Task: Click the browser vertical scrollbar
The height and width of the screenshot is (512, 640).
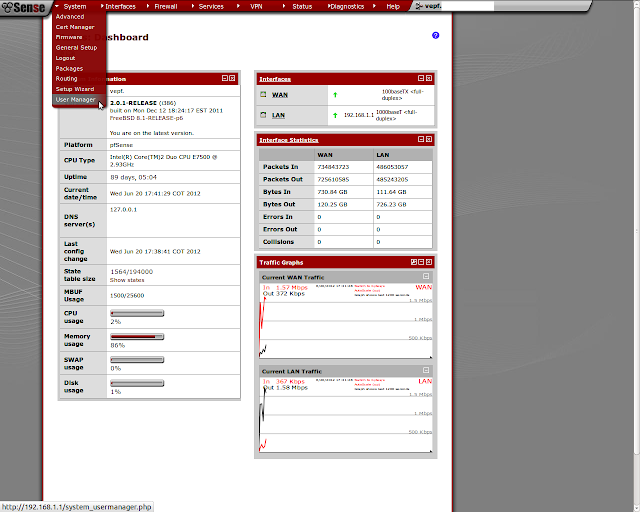Action: coord(637,229)
